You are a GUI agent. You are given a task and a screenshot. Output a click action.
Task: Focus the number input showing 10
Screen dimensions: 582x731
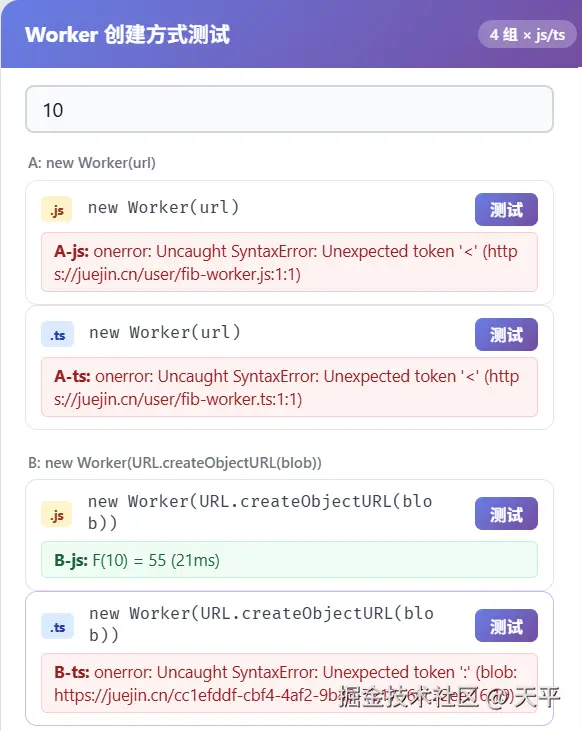pos(289,110)
